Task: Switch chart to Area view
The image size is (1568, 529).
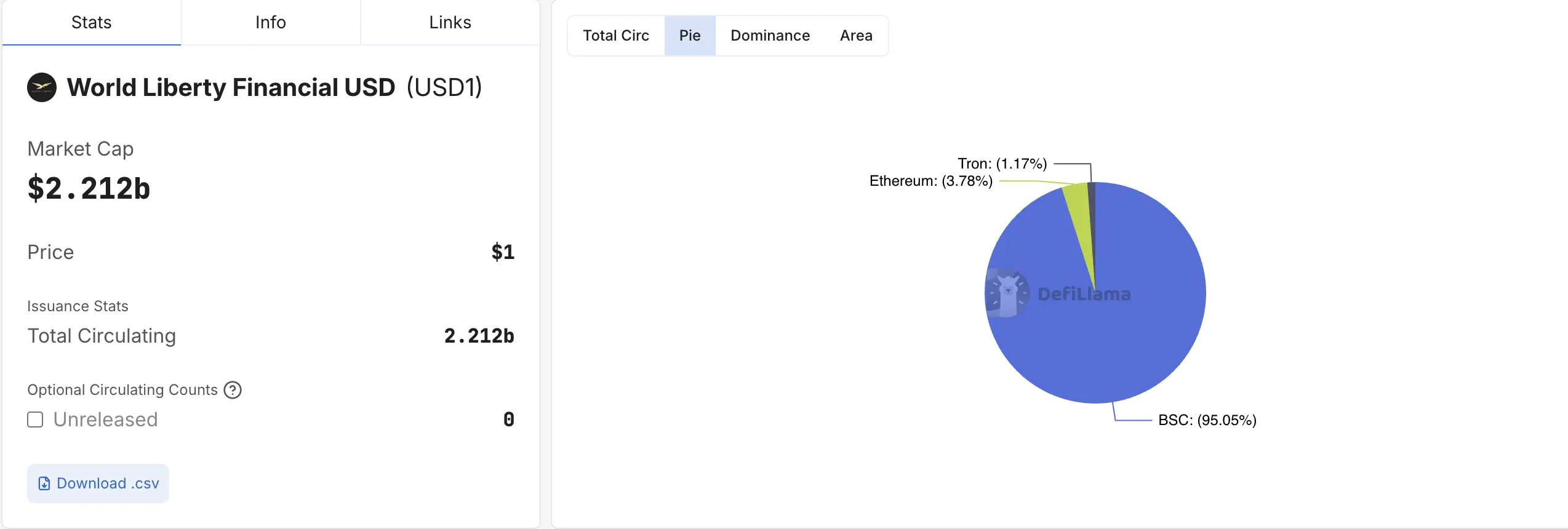Action: (x=856, y=36)
